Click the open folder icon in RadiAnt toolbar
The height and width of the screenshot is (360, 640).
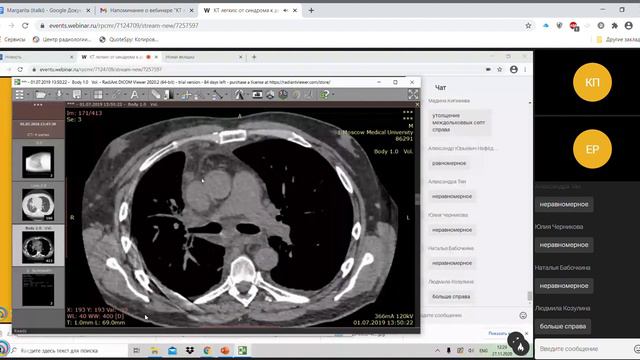(40, 95)
